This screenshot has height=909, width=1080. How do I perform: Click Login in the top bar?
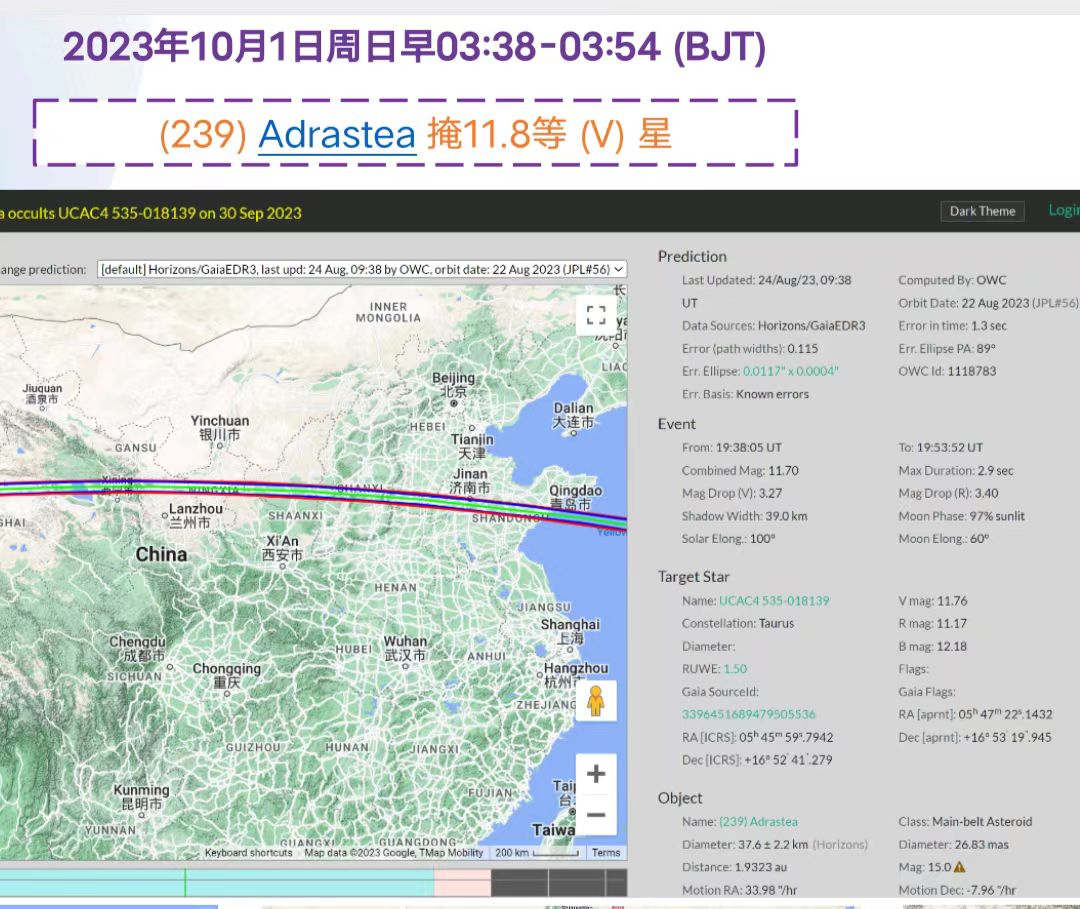coord(1063,210)
